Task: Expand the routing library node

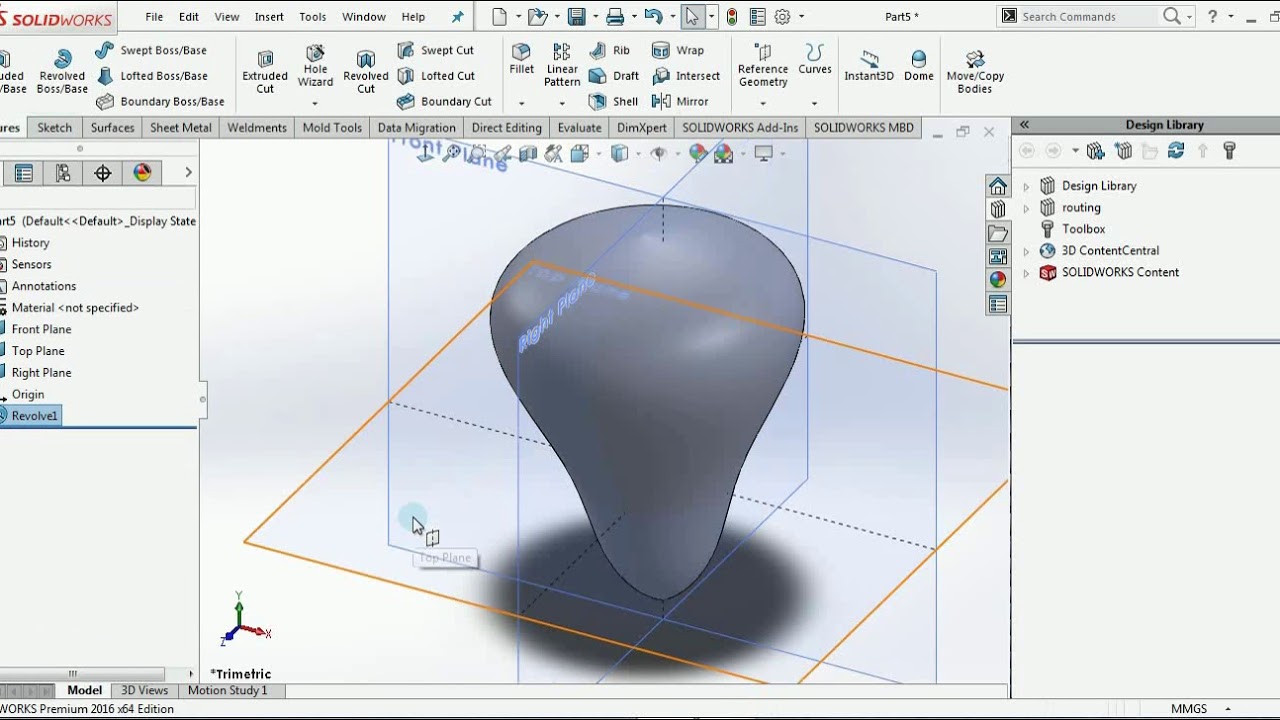Action: click(1026, 208)
